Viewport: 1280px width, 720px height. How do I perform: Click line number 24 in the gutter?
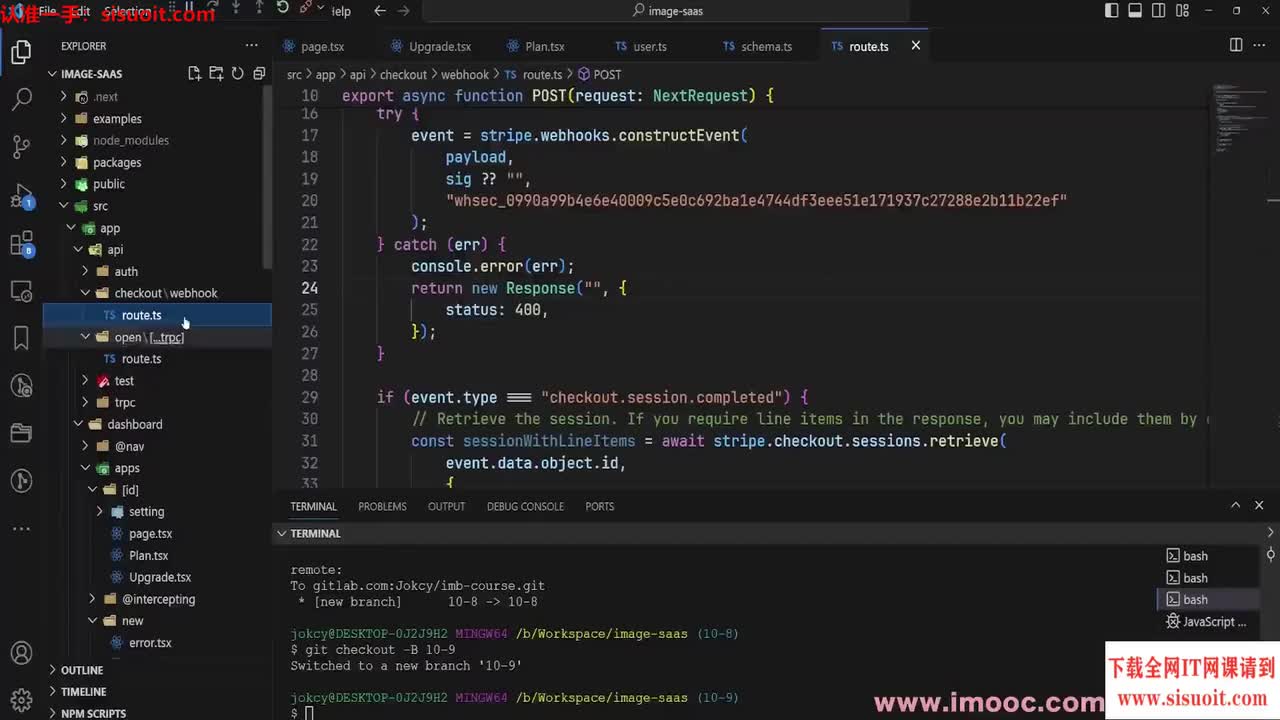point(309,288)
